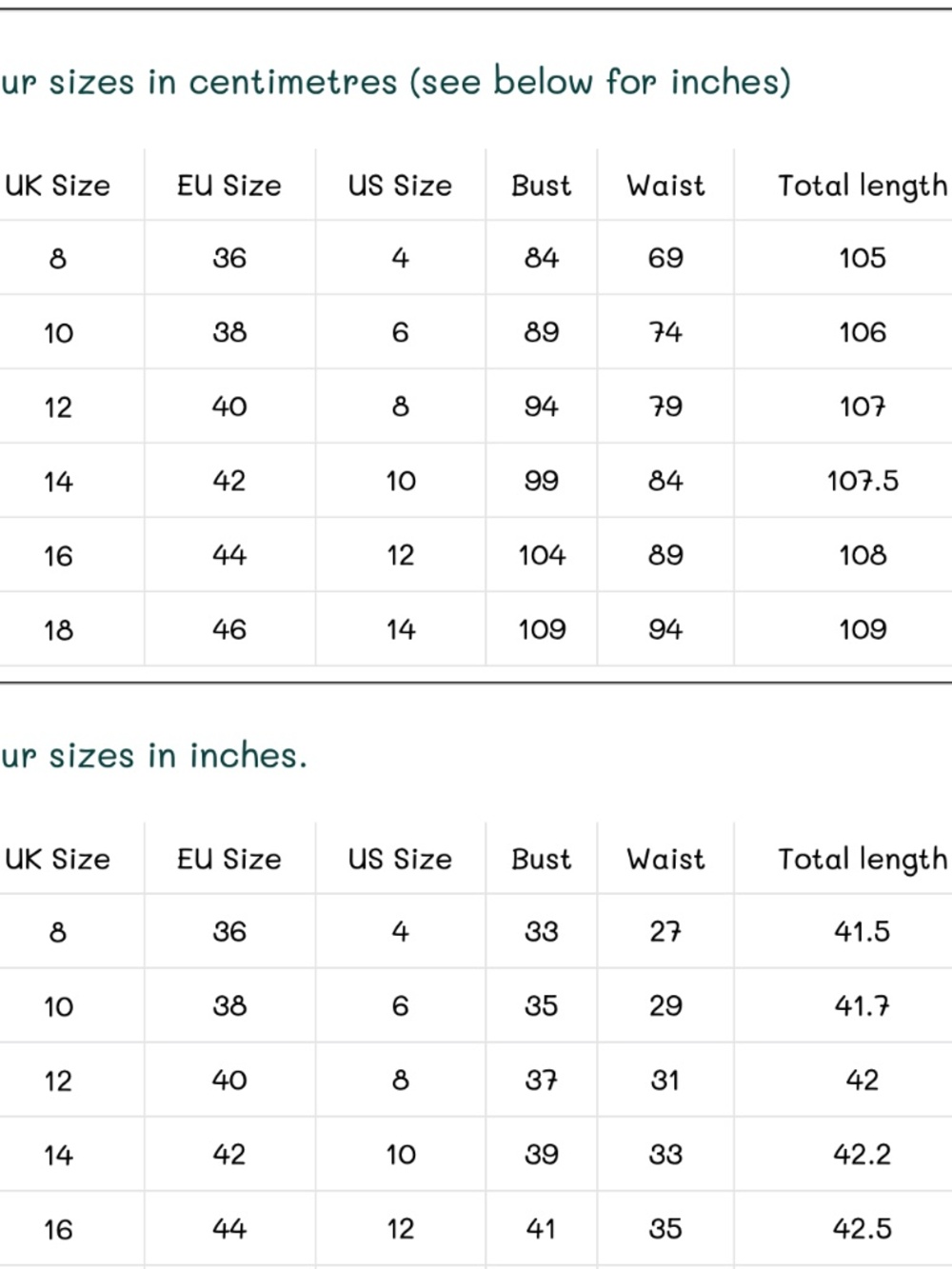Select bust value 41 in inches table
The height and width of the screenshot is (1269, 952).
click(x=542, y=1228)
